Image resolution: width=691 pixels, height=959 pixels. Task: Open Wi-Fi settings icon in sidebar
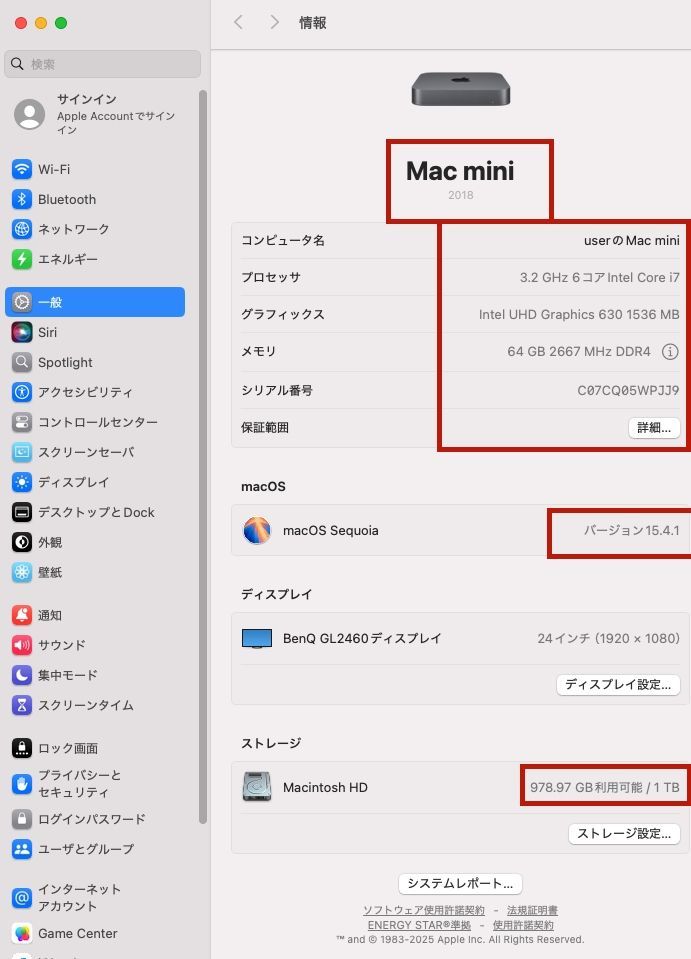point(22,169)
